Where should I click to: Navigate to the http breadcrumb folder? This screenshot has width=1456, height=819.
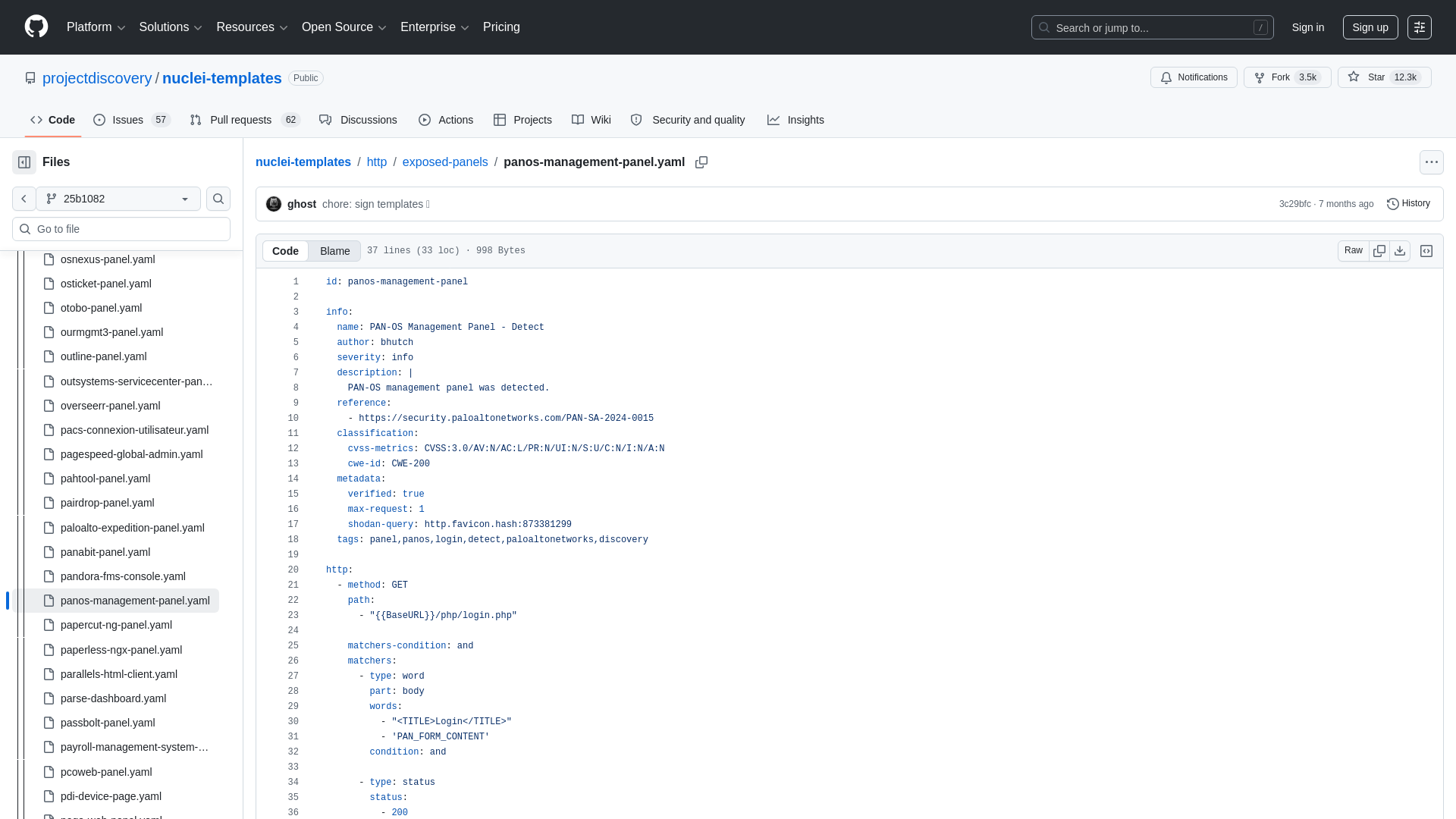click(x=377, y=162)
